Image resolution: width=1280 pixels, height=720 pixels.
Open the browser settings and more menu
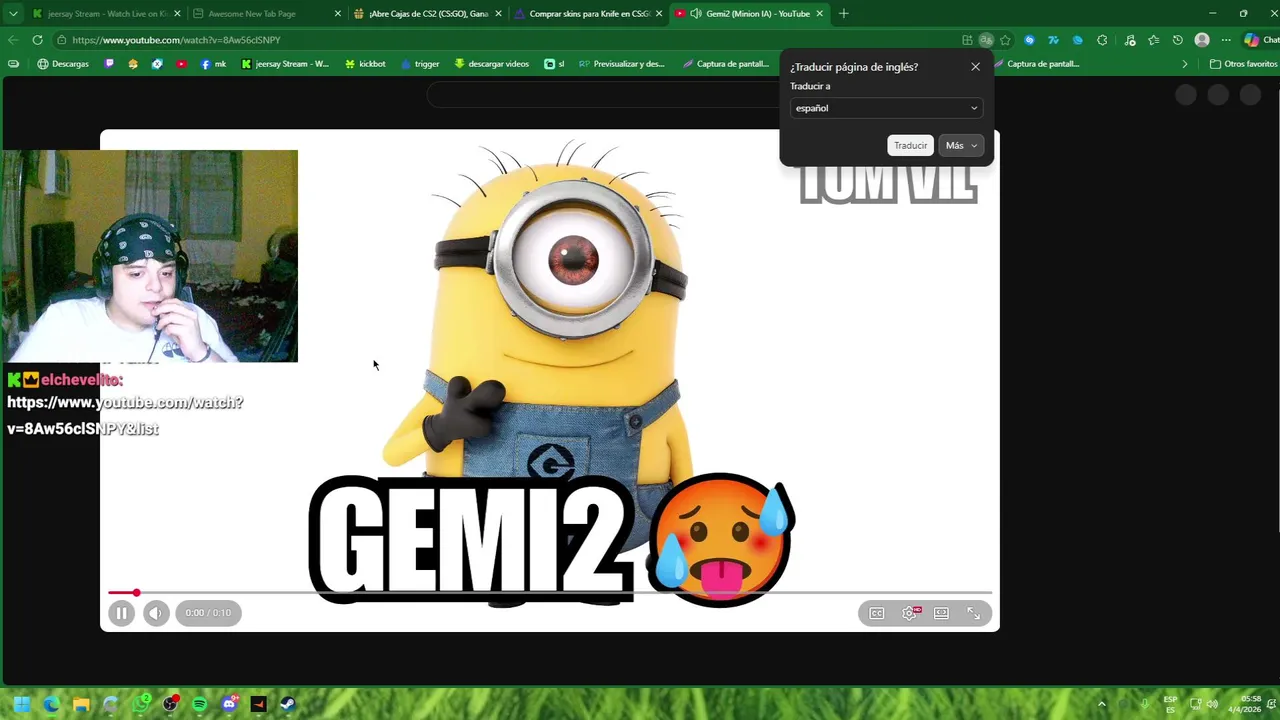pos(1226,40)
